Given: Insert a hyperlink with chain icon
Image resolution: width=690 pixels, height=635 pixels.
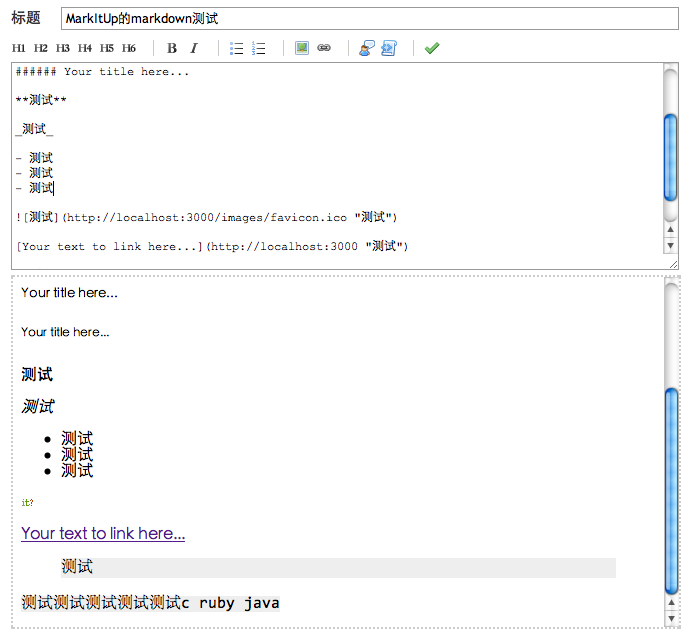Looking at the screenshot, I should (x=324, y=48).
